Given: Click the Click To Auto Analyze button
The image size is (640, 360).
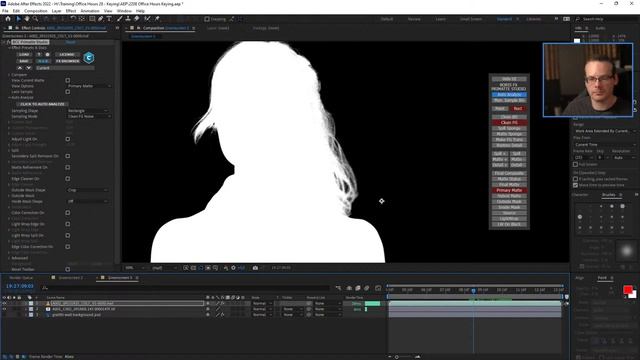Looking at the screenshot, I should (42, 104).
